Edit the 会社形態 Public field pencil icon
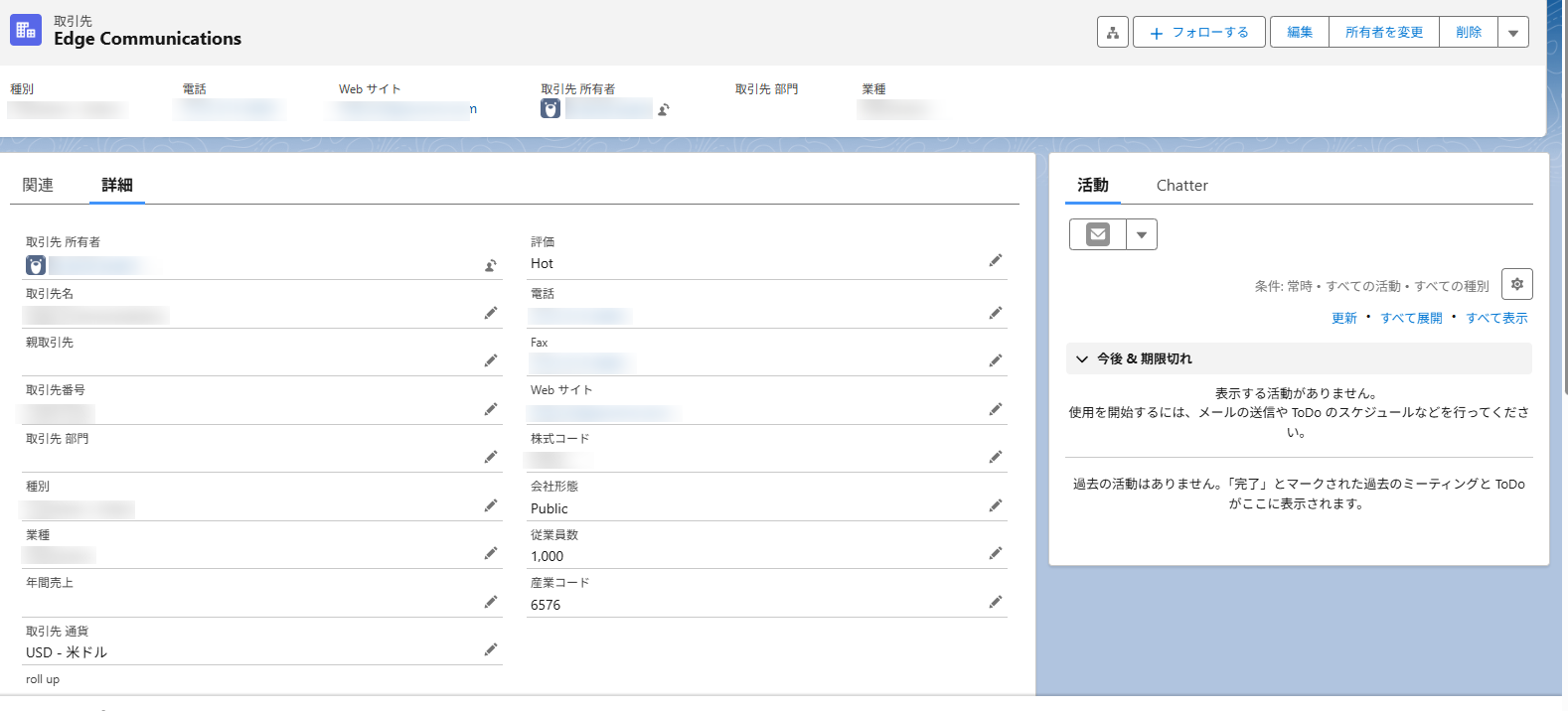The image size is (1568, 711). pos(996,505)
